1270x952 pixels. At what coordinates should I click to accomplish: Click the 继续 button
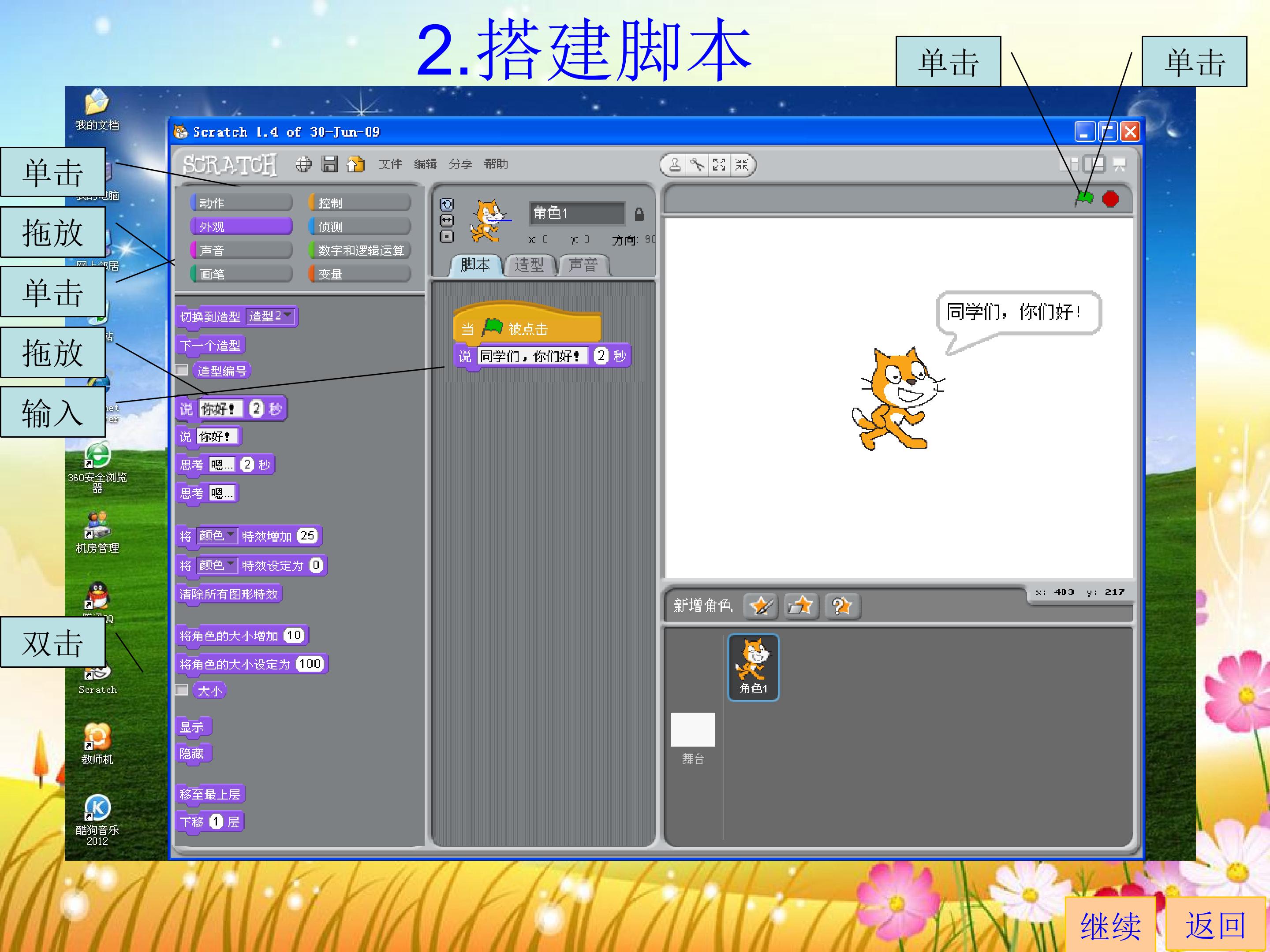pos(1110,925)
